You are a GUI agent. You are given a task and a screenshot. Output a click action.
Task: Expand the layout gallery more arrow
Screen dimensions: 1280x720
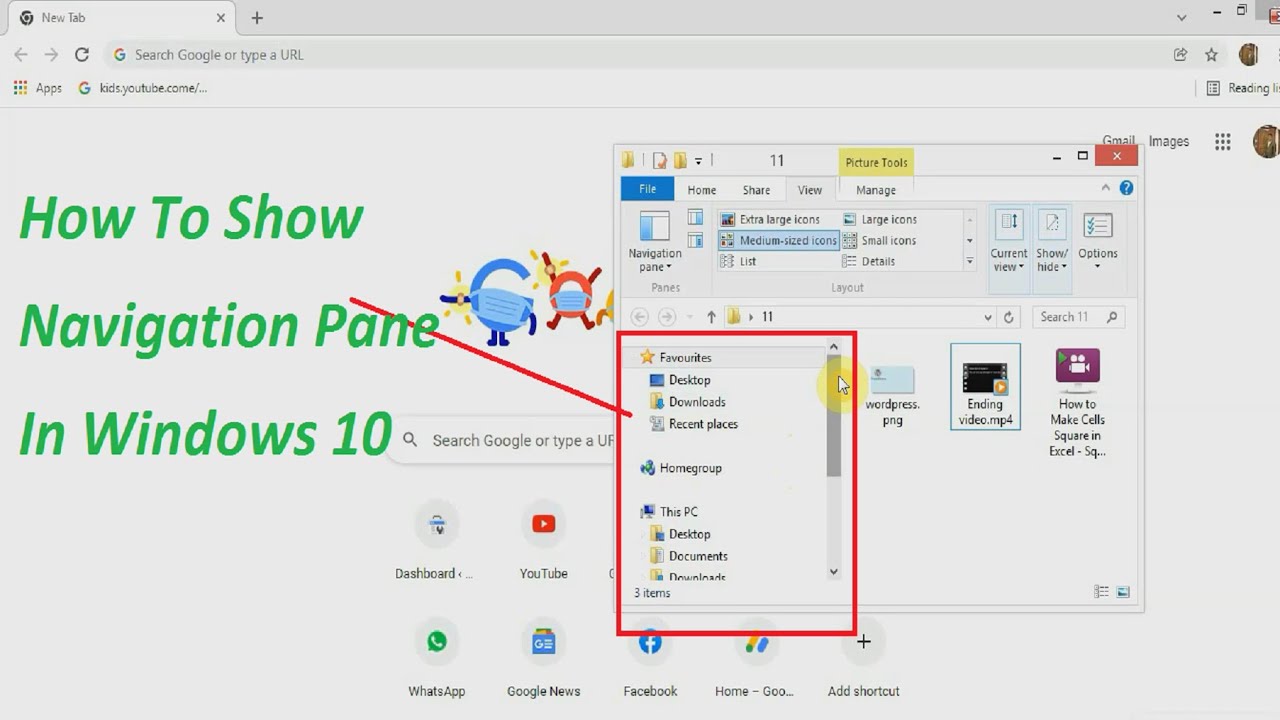tap(969, 261)
